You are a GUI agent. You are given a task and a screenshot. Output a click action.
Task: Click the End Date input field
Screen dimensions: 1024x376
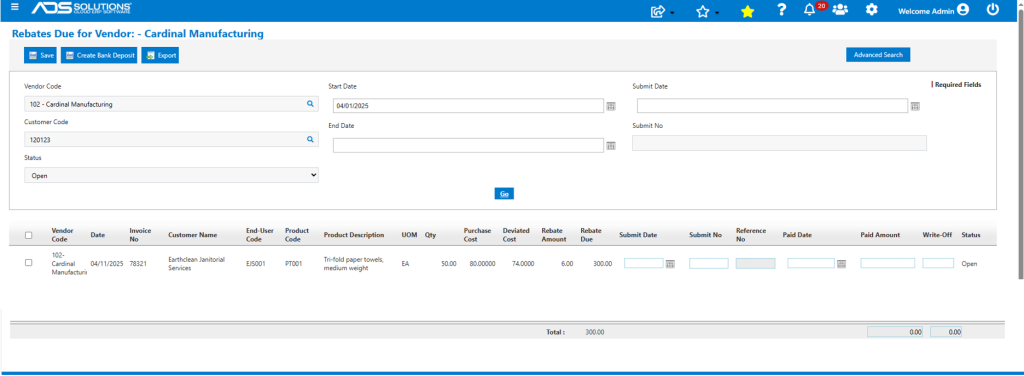[468, 146]
